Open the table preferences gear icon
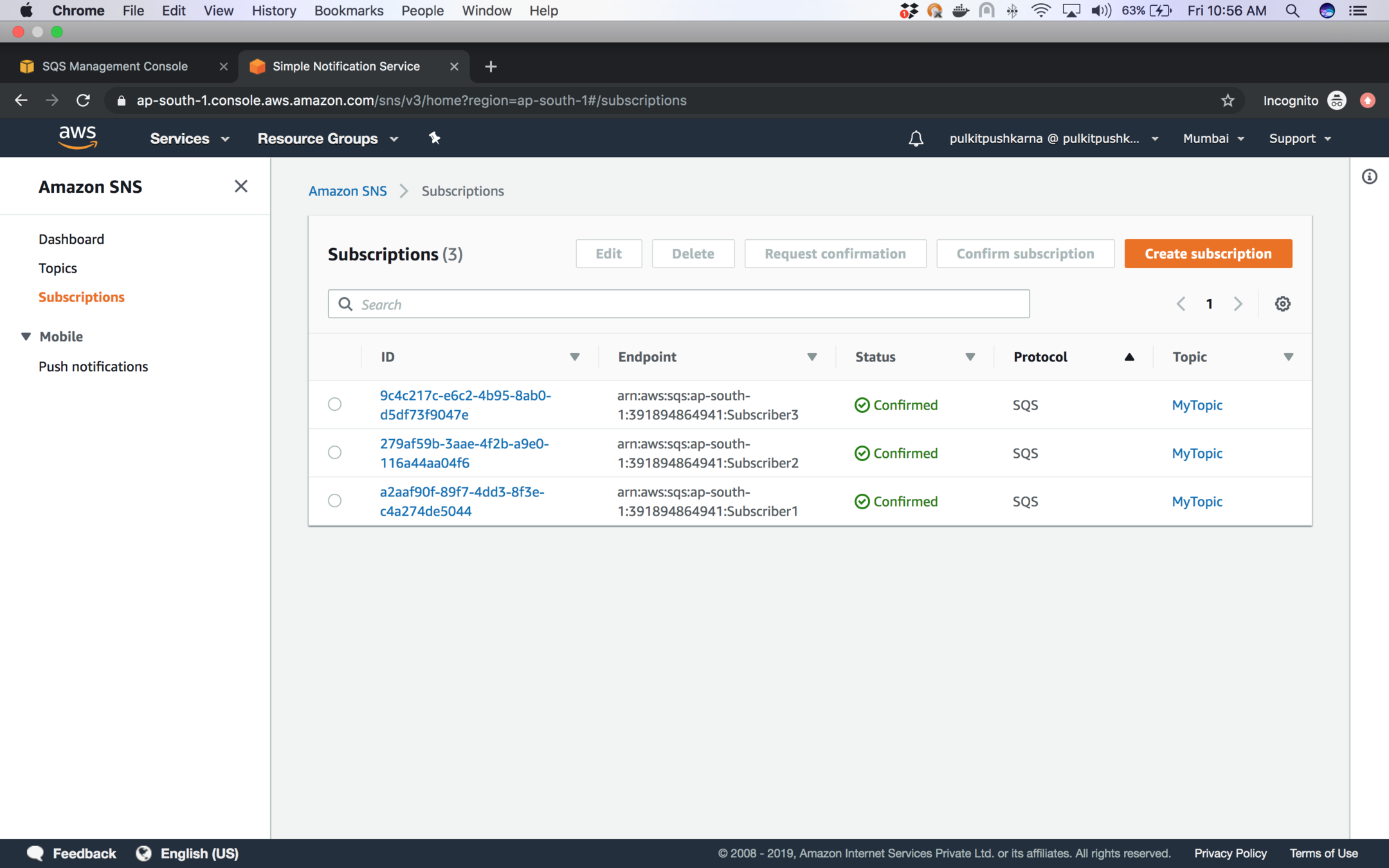The width and height of the screenshot is (1389, 868). [1282, 303]
